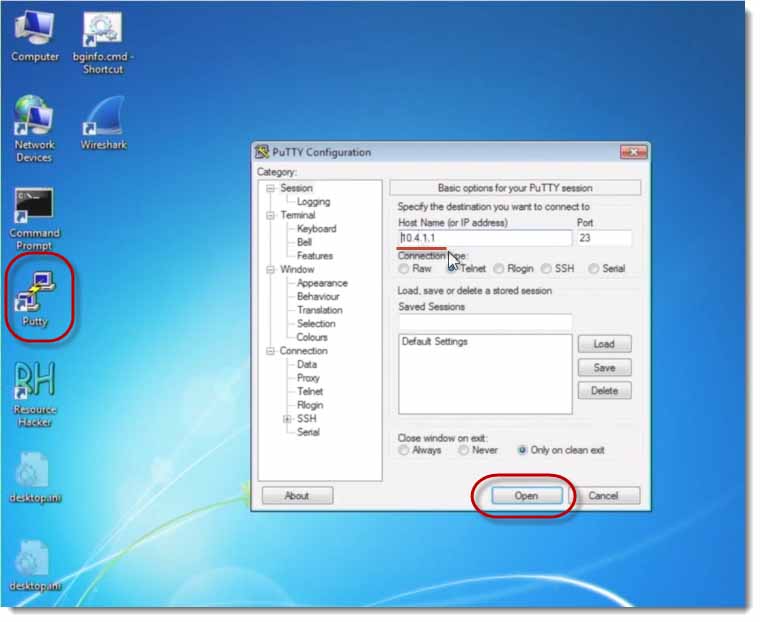Collapse the Window tree node
The height and width of the screenshot is (622, 760).
click(x=270, y=270)
